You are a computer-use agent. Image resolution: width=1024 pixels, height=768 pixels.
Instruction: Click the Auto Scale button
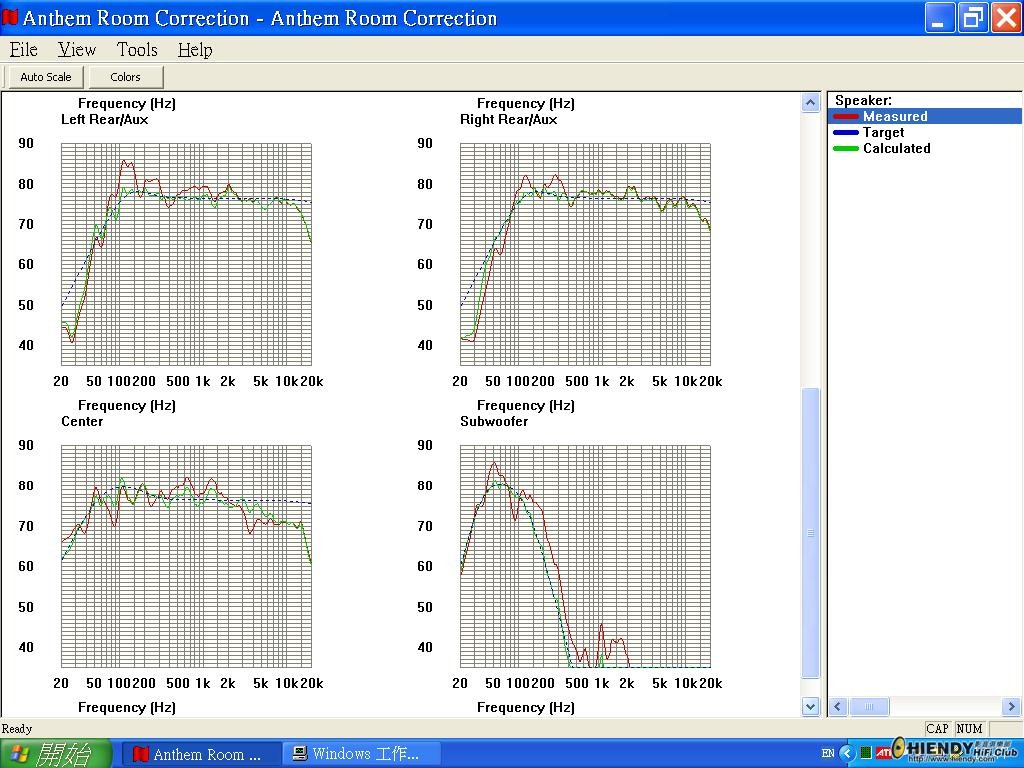46,77
